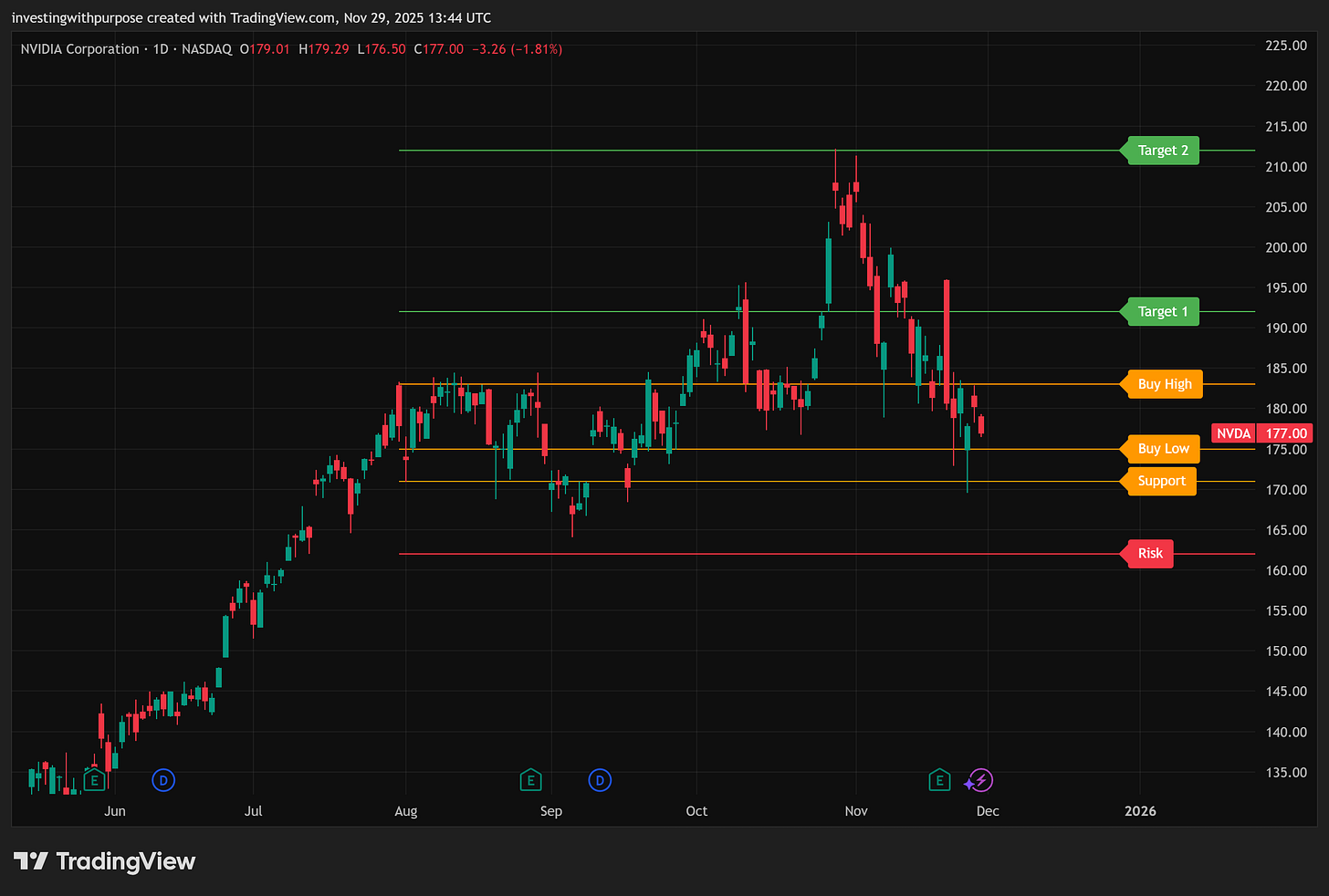The height and width of the screenshot is (896, 1329).
Task: Click the purple lightning bolt event icon
Action: point(981,780)
